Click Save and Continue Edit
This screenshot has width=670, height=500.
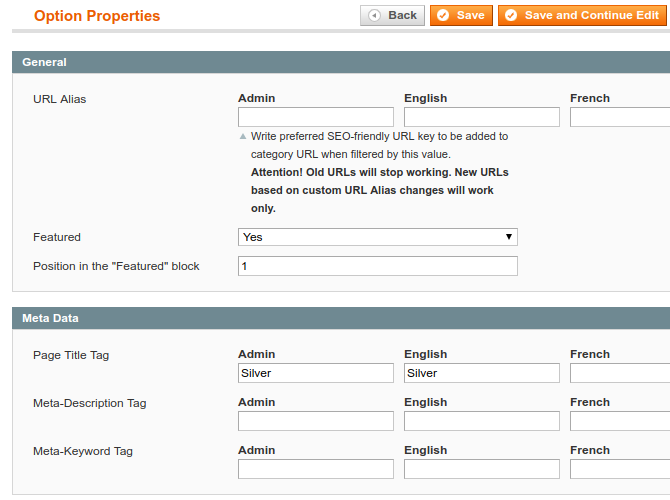pyautogui.click(x=582, y=16)
